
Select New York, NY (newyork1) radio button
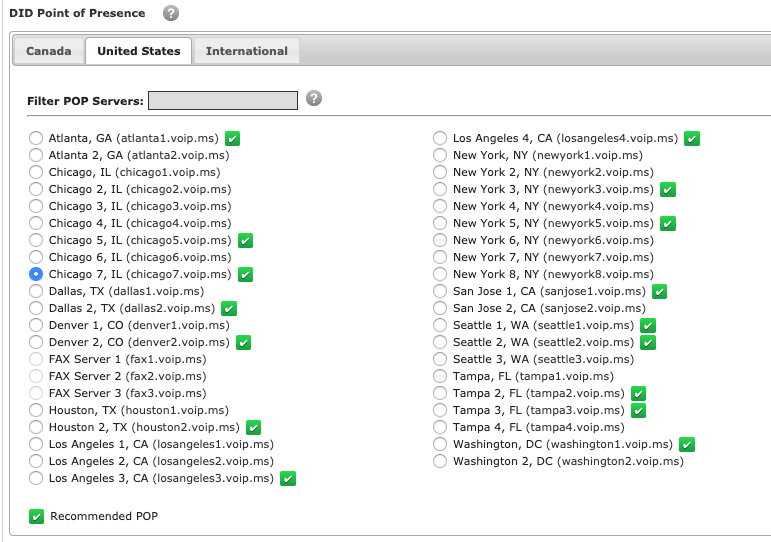440,155
